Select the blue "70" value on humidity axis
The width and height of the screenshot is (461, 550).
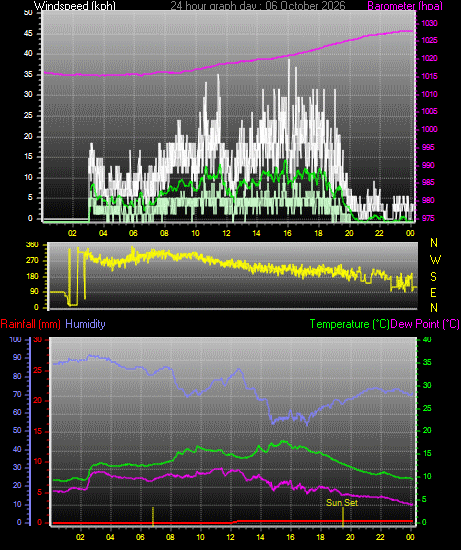click(17, 395)
